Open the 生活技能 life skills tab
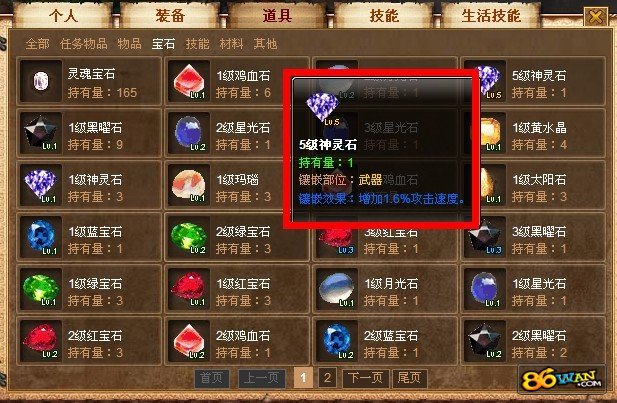 coord(491,15)
